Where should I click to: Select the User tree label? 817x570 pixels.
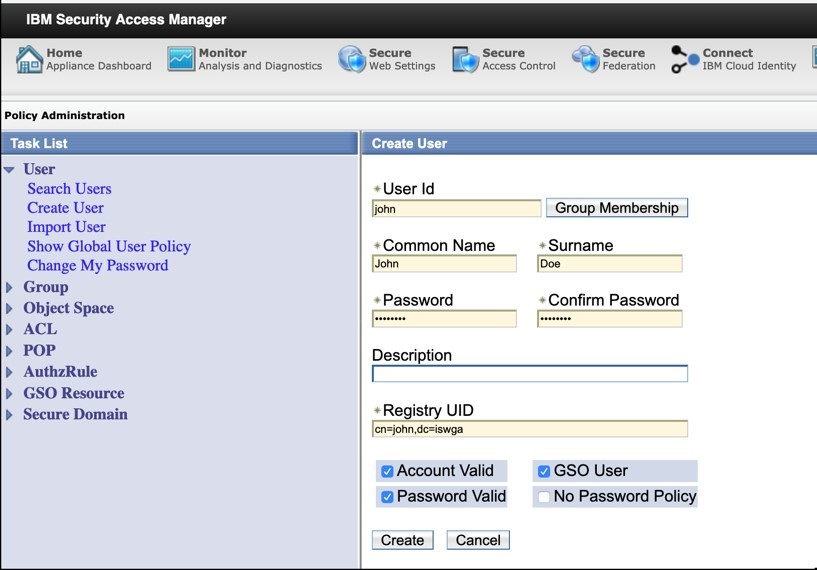[x=39, y=169]
